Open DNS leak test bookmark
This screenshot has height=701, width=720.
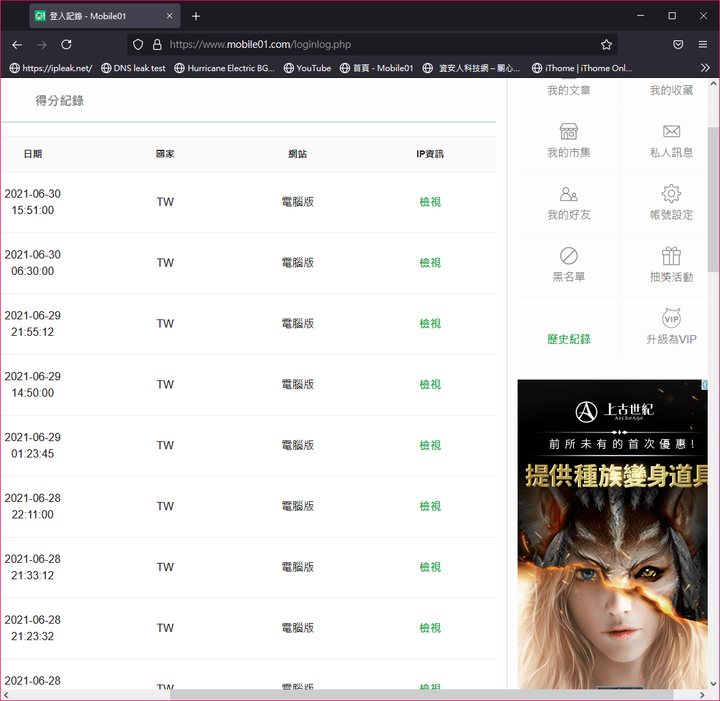click(x=133, y=68)
